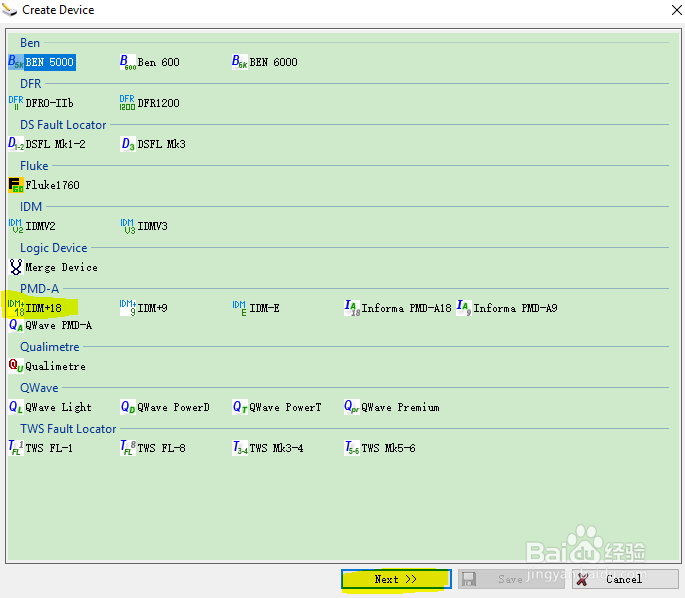Click the Create Device title bar icon
685x598 pixels.
coord(9,10)
